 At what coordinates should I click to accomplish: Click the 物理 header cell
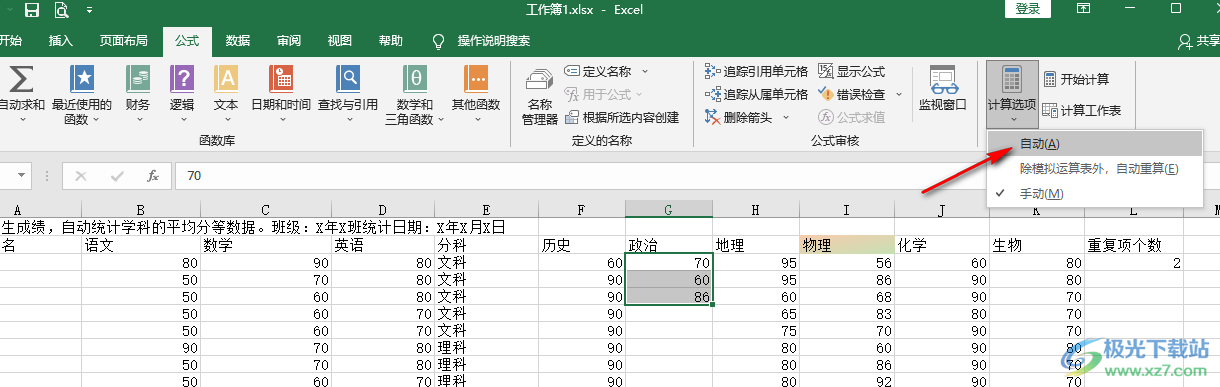tap(846, 244)
